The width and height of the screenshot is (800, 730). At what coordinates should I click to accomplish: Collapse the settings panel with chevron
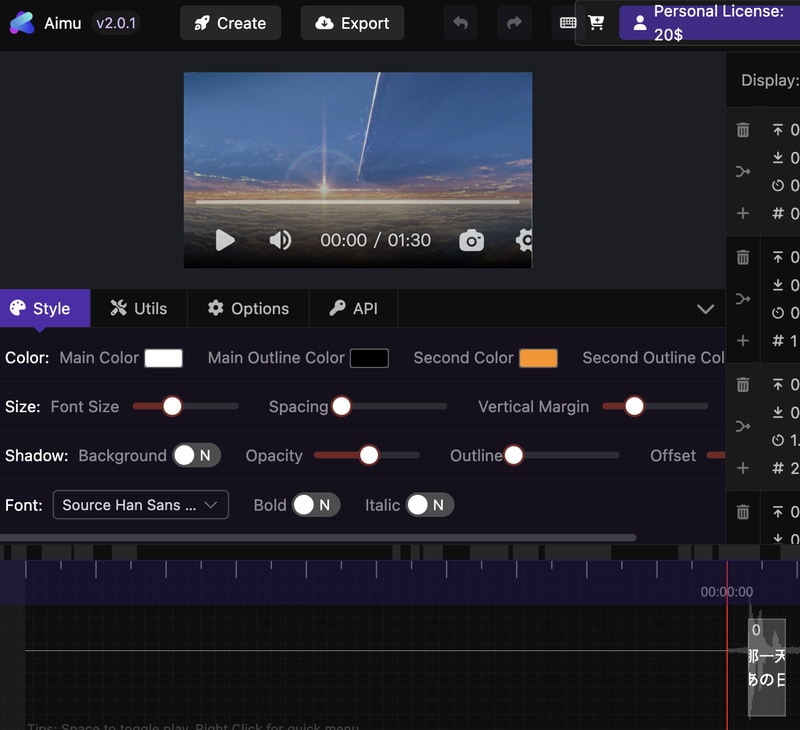(x=705, y=309)
